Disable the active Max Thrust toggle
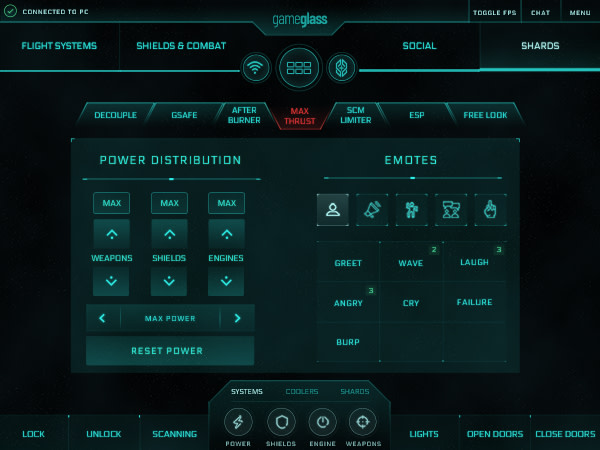This screenshot has width=600, height=450. tap(301, 115)
